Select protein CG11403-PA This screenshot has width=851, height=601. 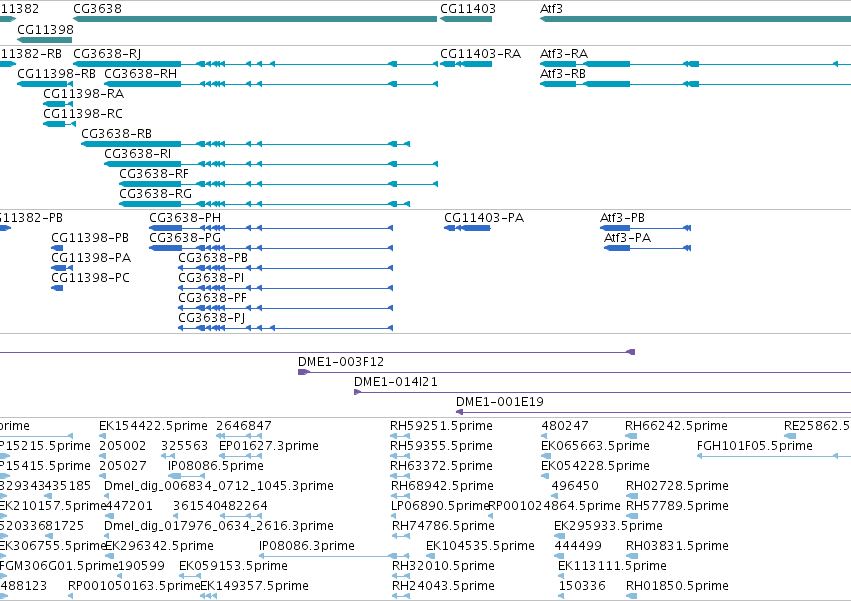467,228
